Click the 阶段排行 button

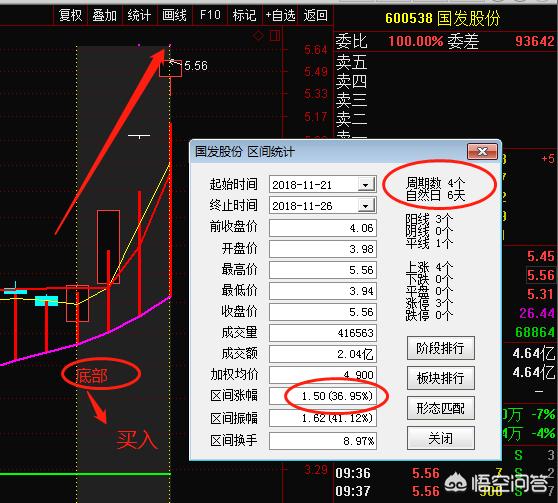click(x=441, y=348)
